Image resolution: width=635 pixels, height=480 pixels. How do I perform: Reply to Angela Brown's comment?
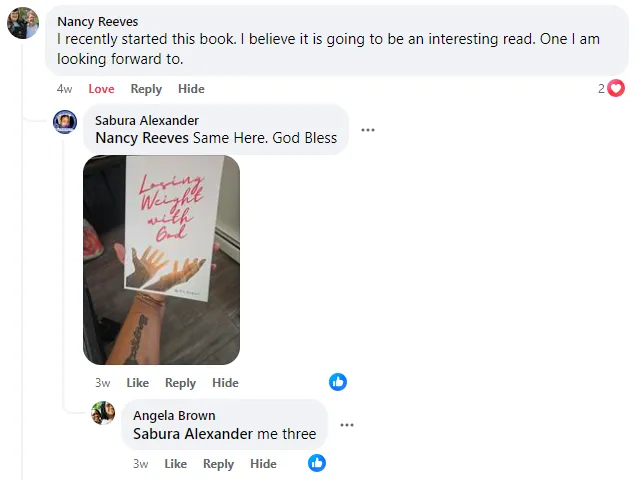pyautogui.click(x=218, y=464)
